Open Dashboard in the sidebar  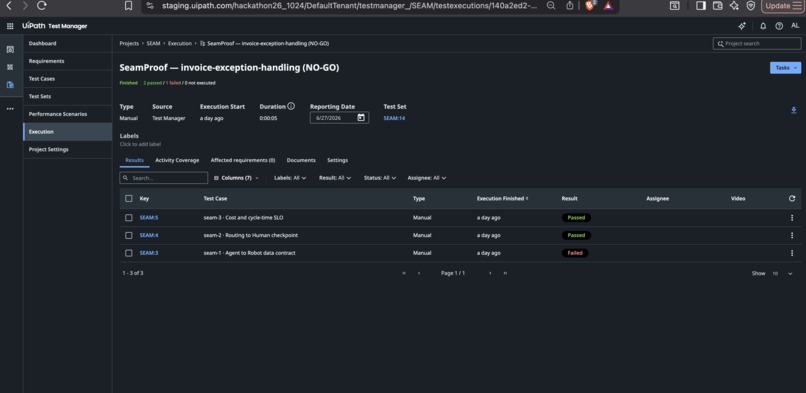coord(67,44)
